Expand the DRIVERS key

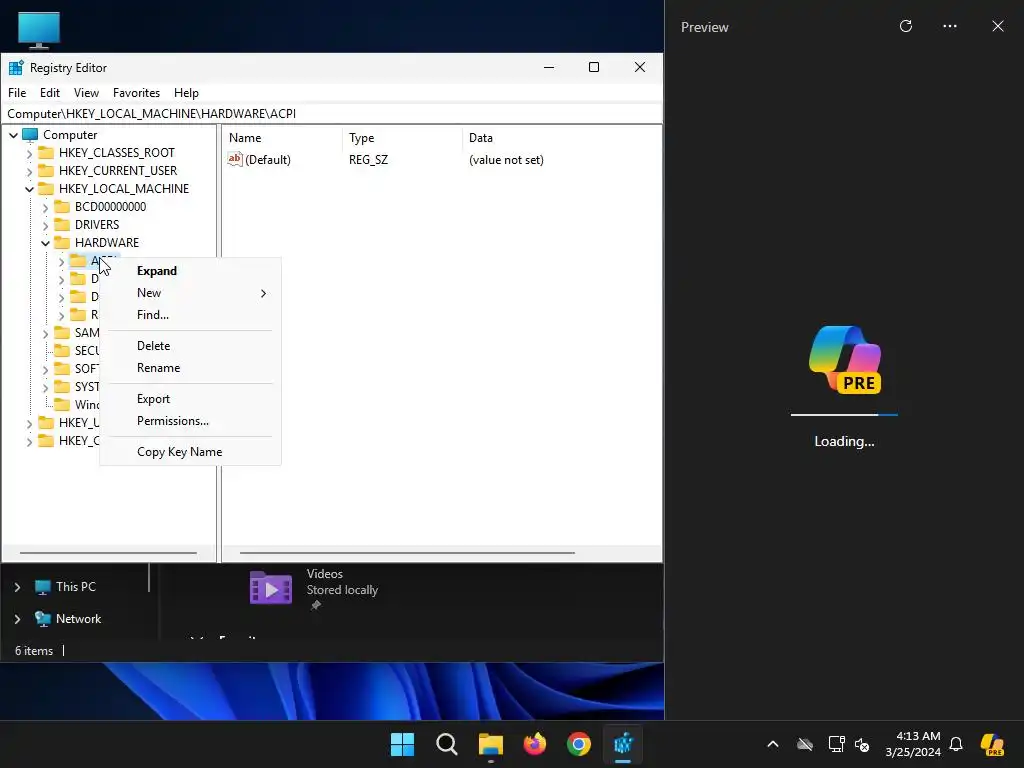45,226
